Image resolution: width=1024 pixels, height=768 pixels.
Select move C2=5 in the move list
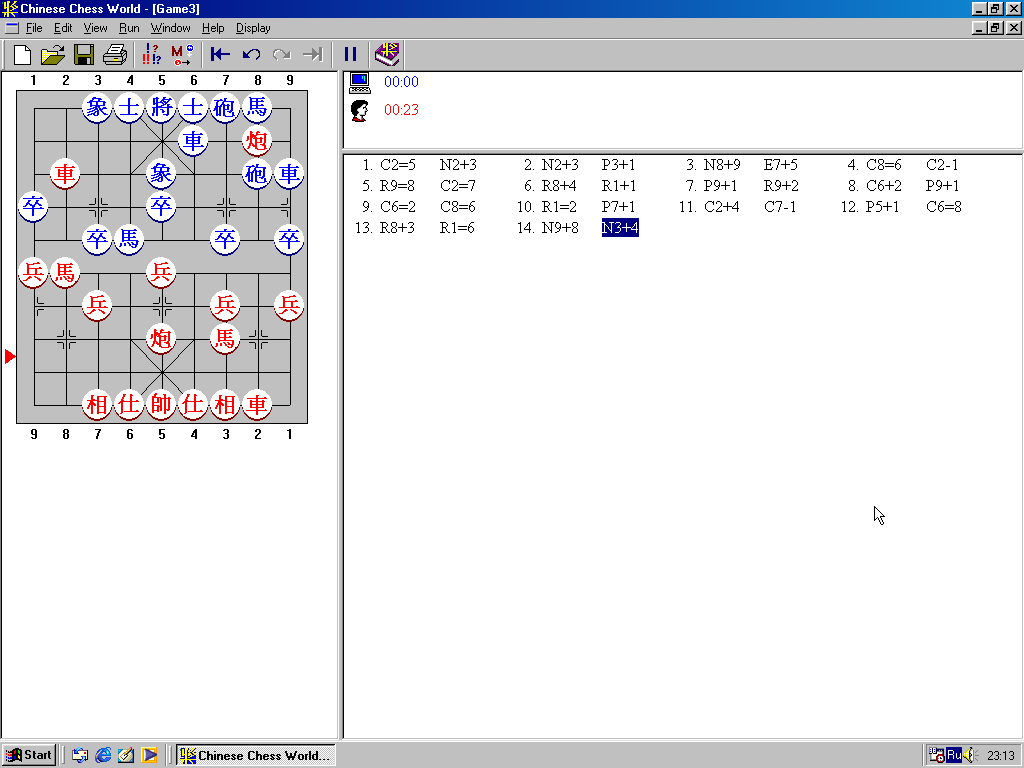397,165
